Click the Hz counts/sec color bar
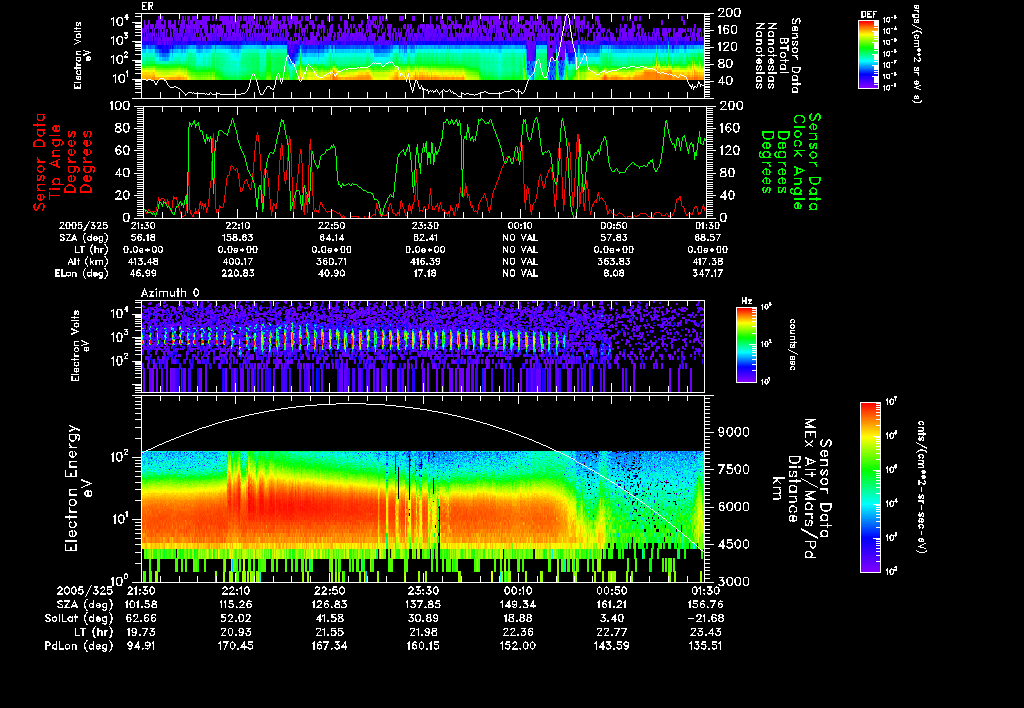This screenshot has width=1024, height=708. (746, 344)
